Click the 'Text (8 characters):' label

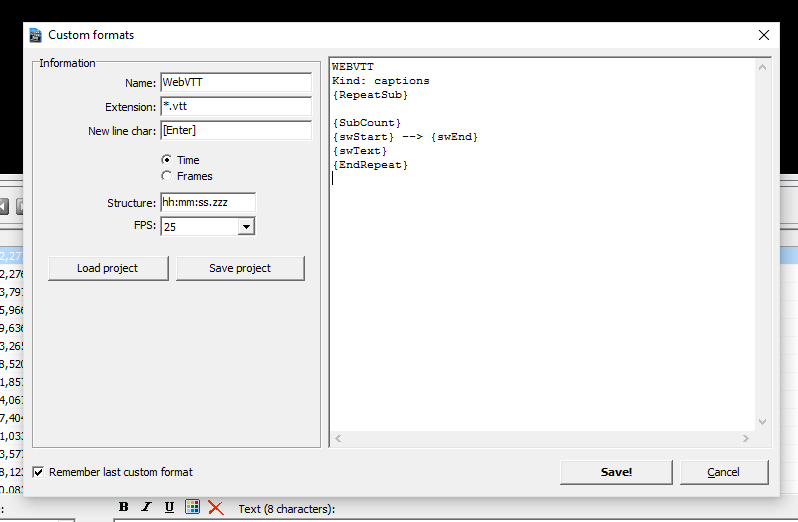[287, 509]
